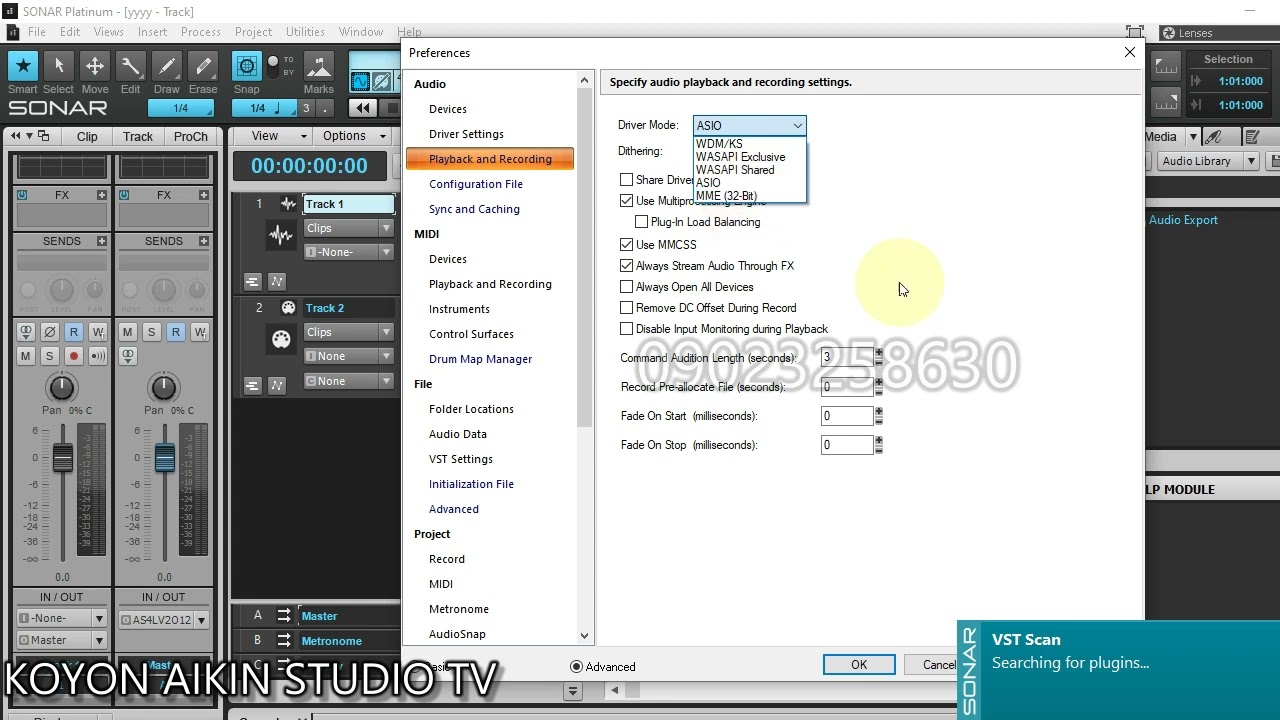This screenshot has height=720, width=1280.
Task: Open the Utilities menu
Action: click(305, 32)
